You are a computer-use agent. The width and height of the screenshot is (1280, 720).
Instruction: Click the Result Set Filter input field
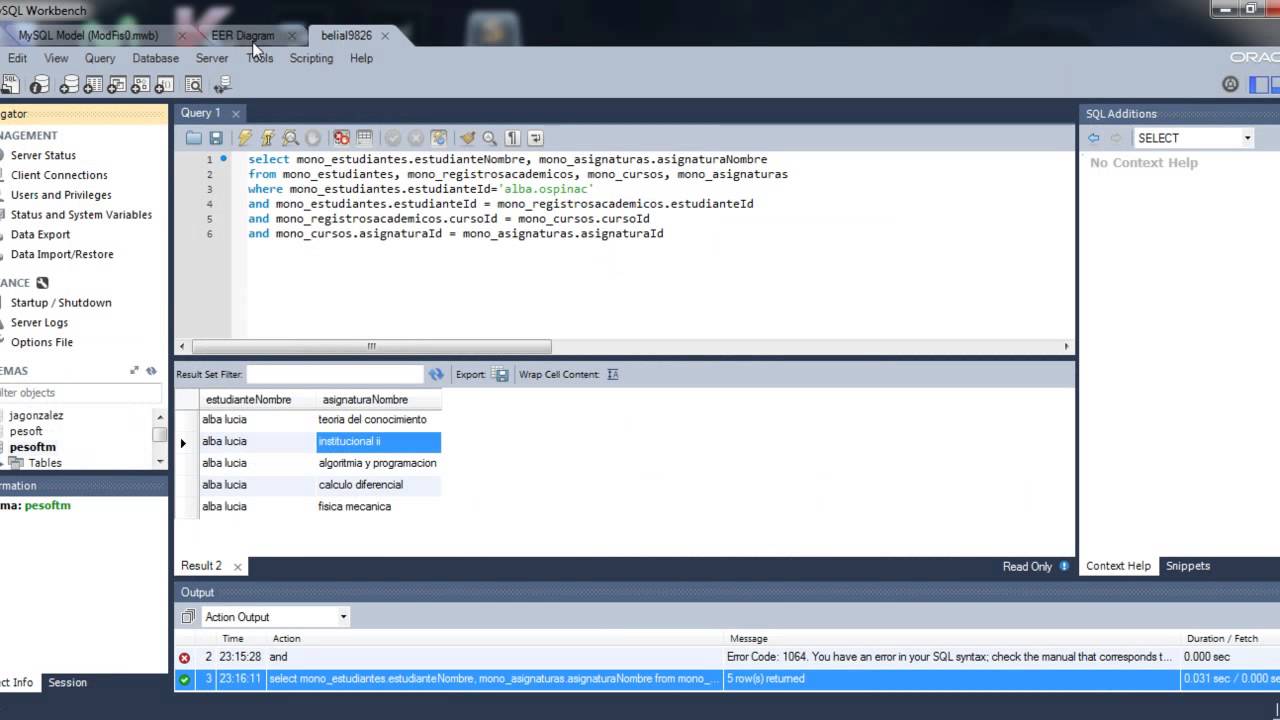[x=335, y=374]
